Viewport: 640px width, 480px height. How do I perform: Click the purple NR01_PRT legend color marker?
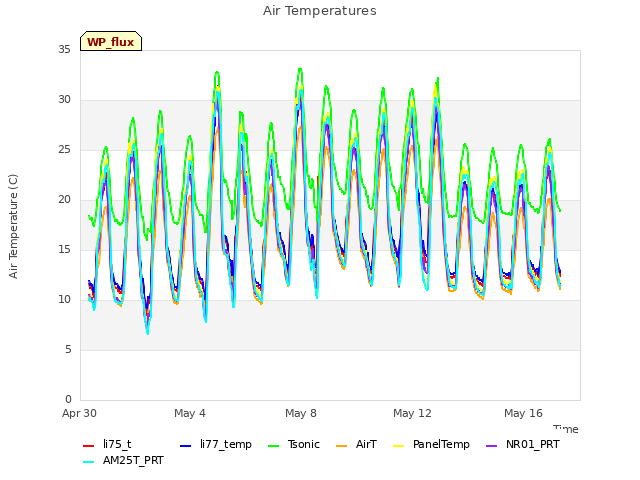click(492, 446)
